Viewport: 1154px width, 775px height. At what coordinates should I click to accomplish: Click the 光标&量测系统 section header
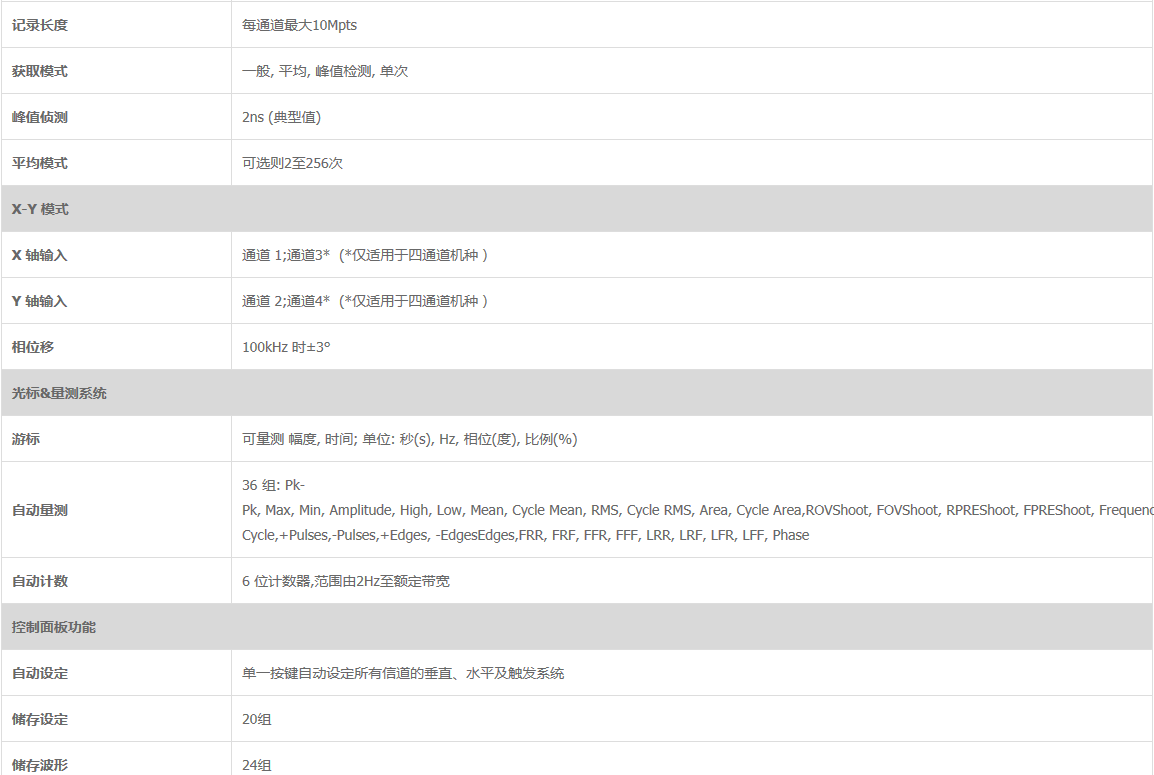(59, 393)
